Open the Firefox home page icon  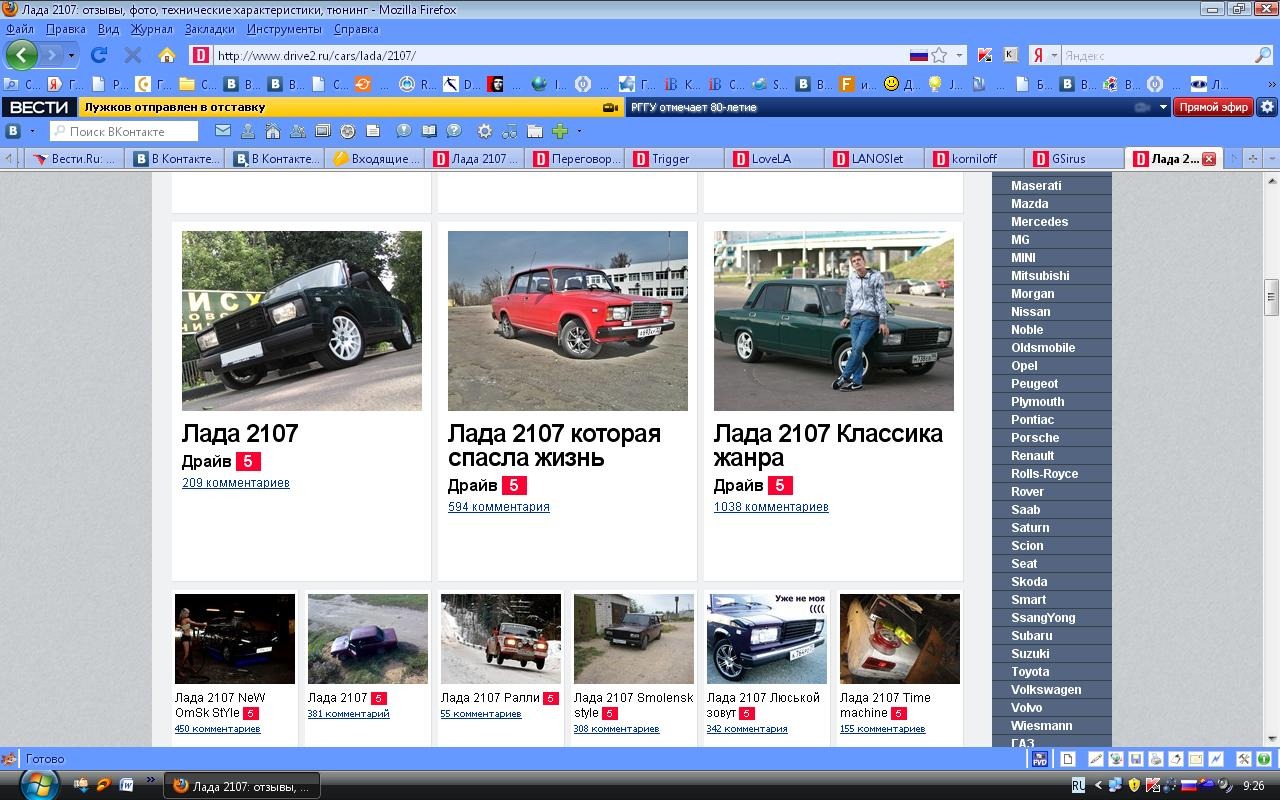tap(167, 55)
